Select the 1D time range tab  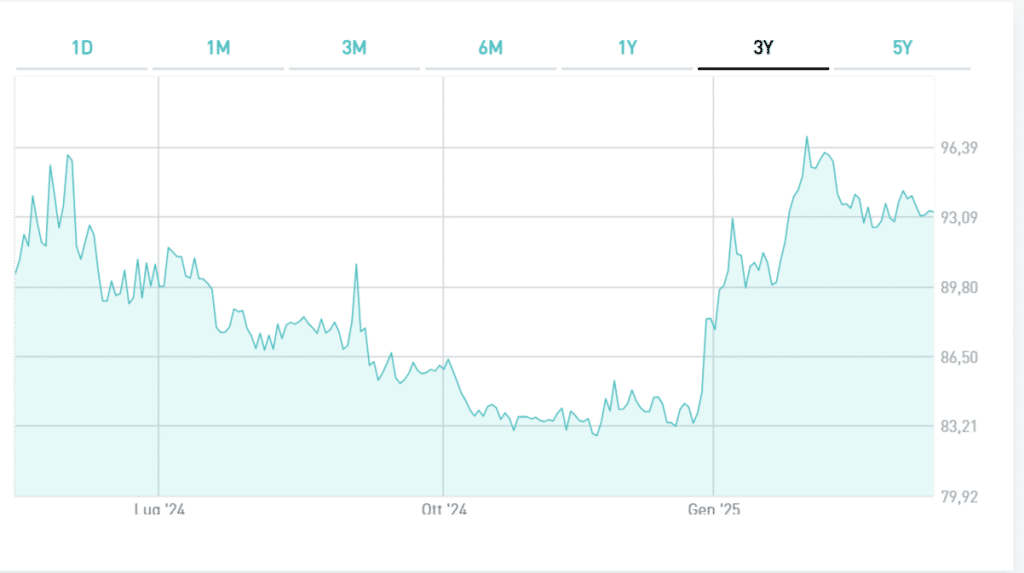[82, 48]
